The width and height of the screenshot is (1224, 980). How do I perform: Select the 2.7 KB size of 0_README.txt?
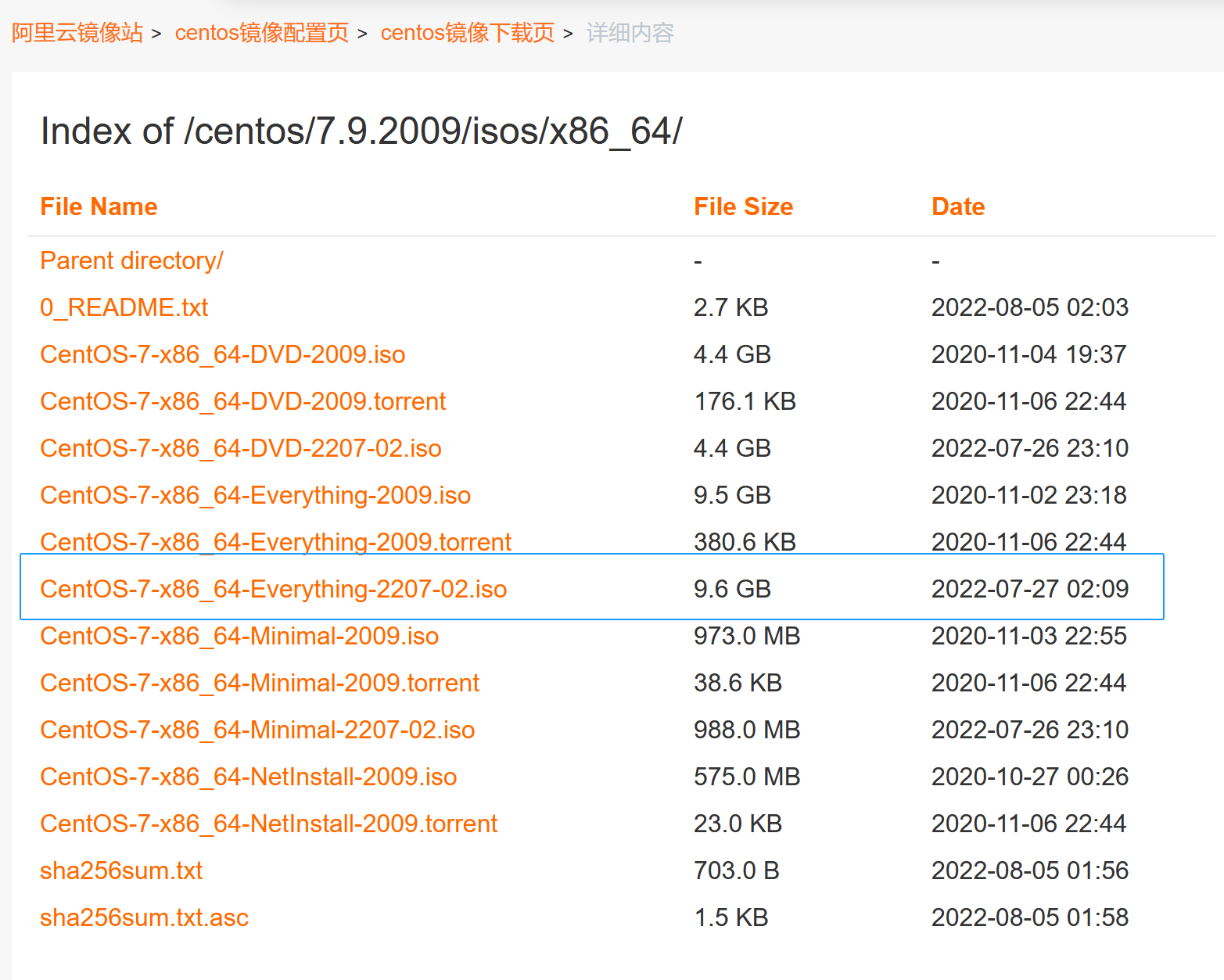[730, 307]
